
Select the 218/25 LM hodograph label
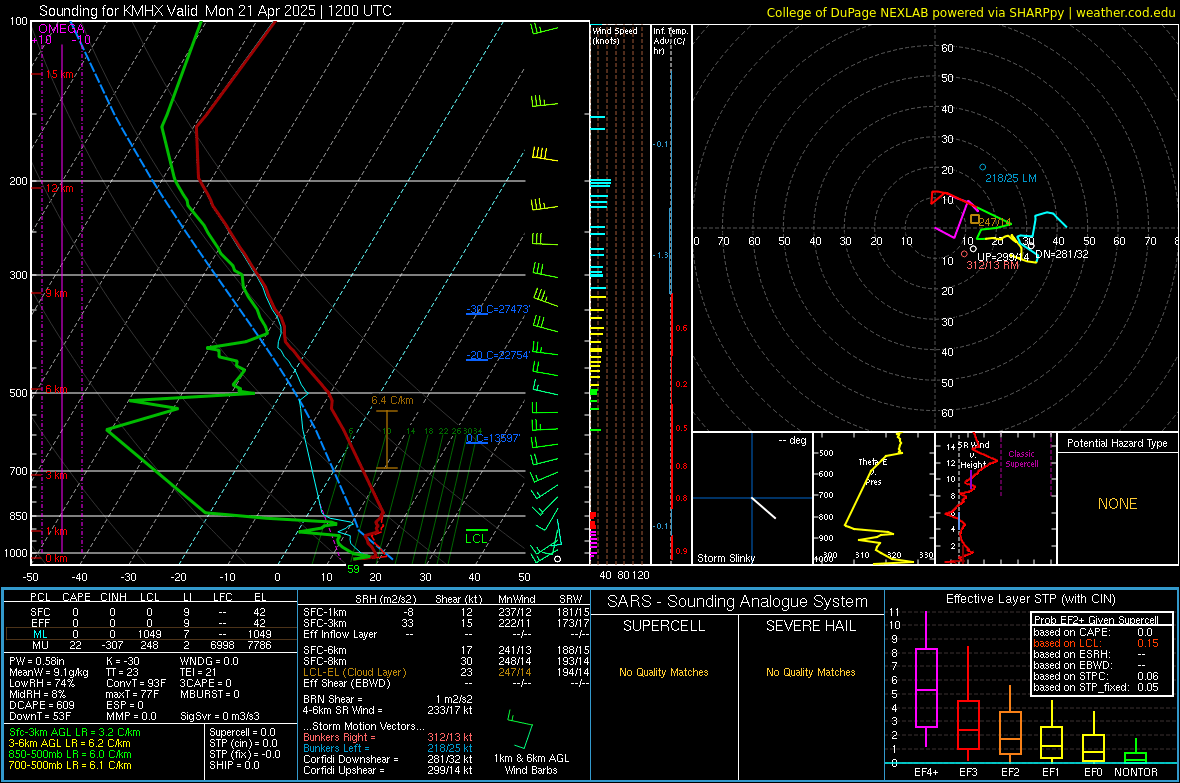click(1011, 178)
